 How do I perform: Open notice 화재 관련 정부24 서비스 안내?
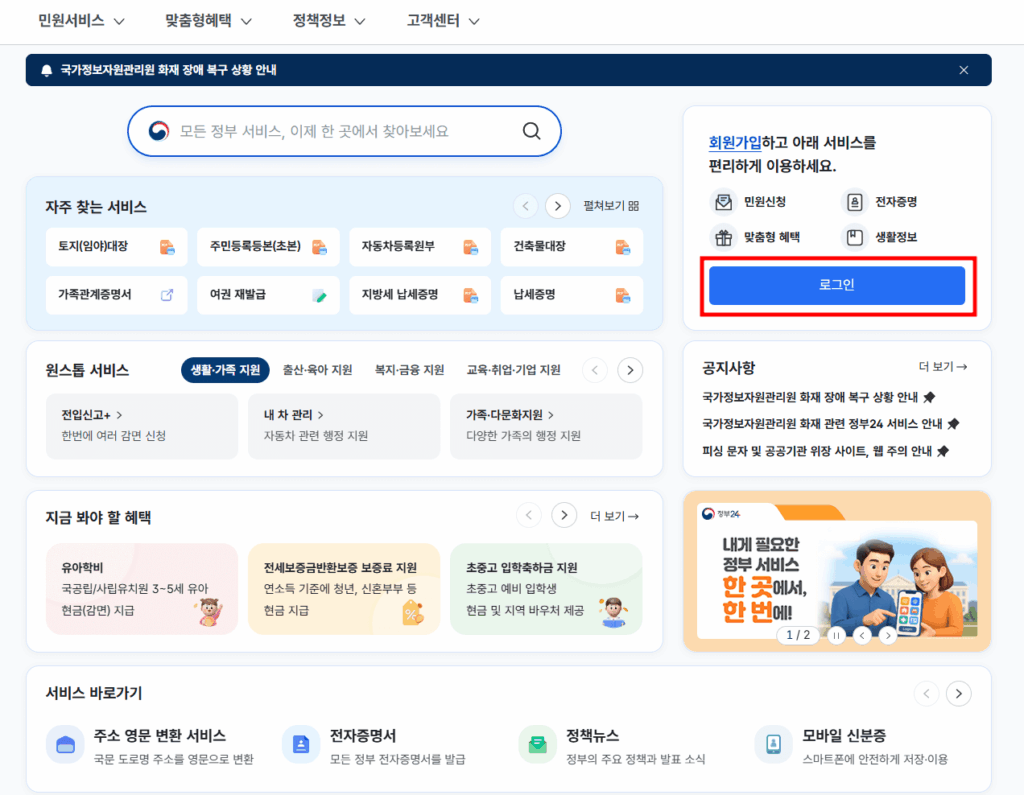click(831, 424)
